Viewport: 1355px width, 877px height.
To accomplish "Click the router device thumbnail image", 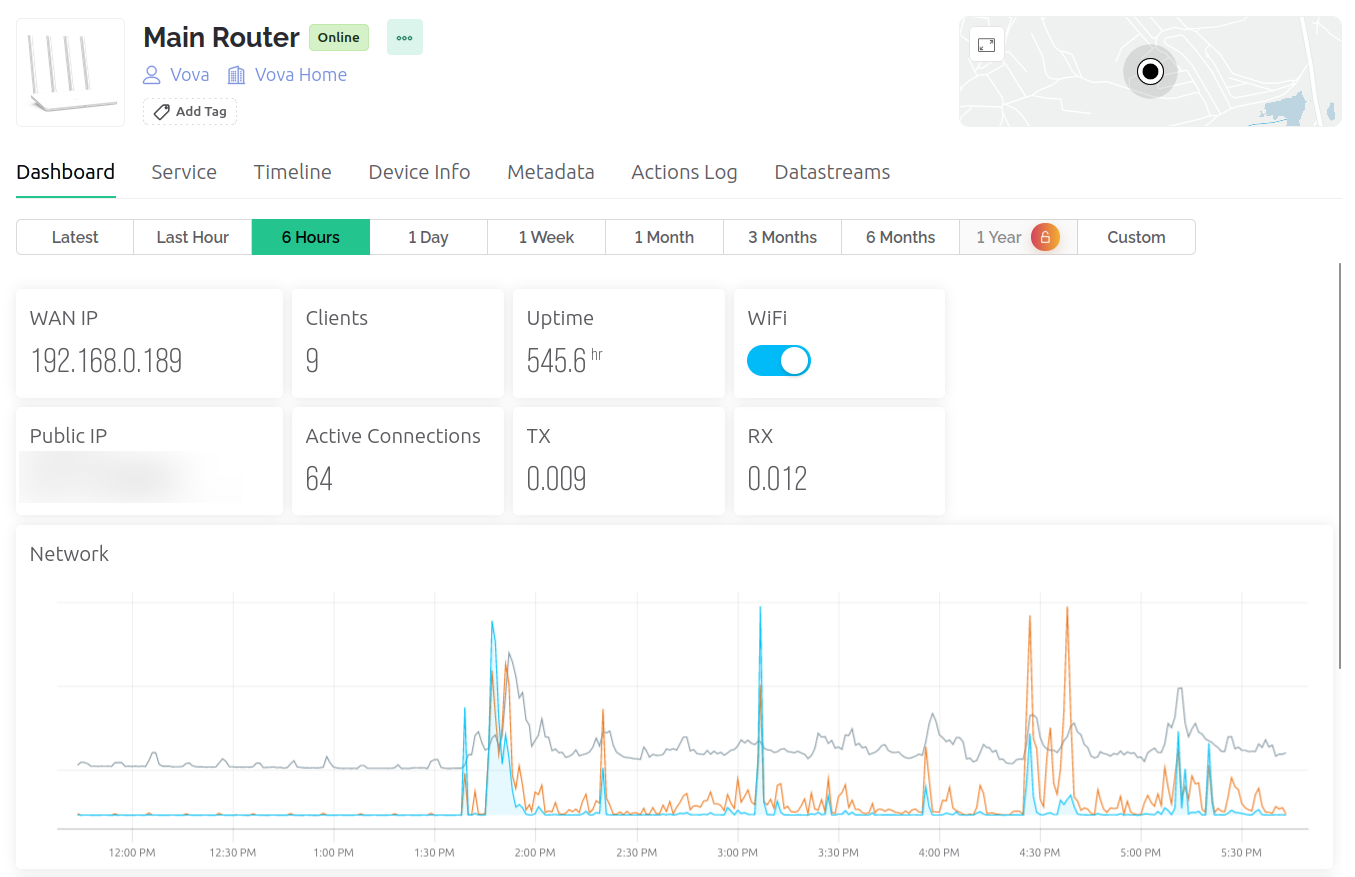I will pos(69,71).
